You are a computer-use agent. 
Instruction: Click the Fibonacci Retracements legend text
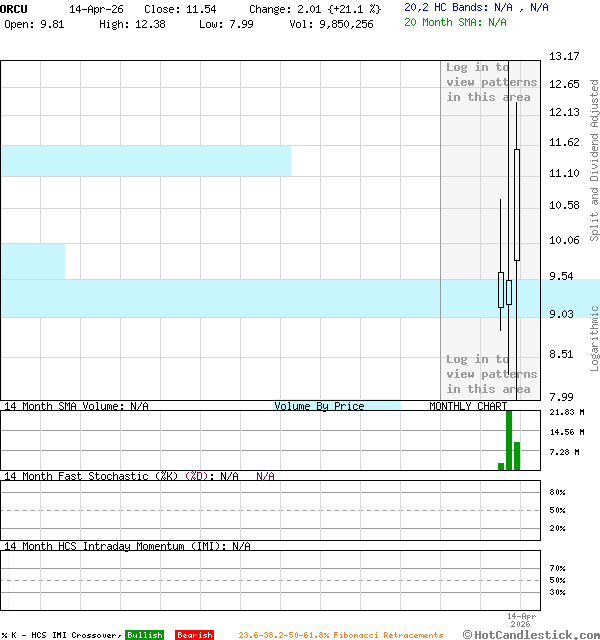click(x=340, y=635)
